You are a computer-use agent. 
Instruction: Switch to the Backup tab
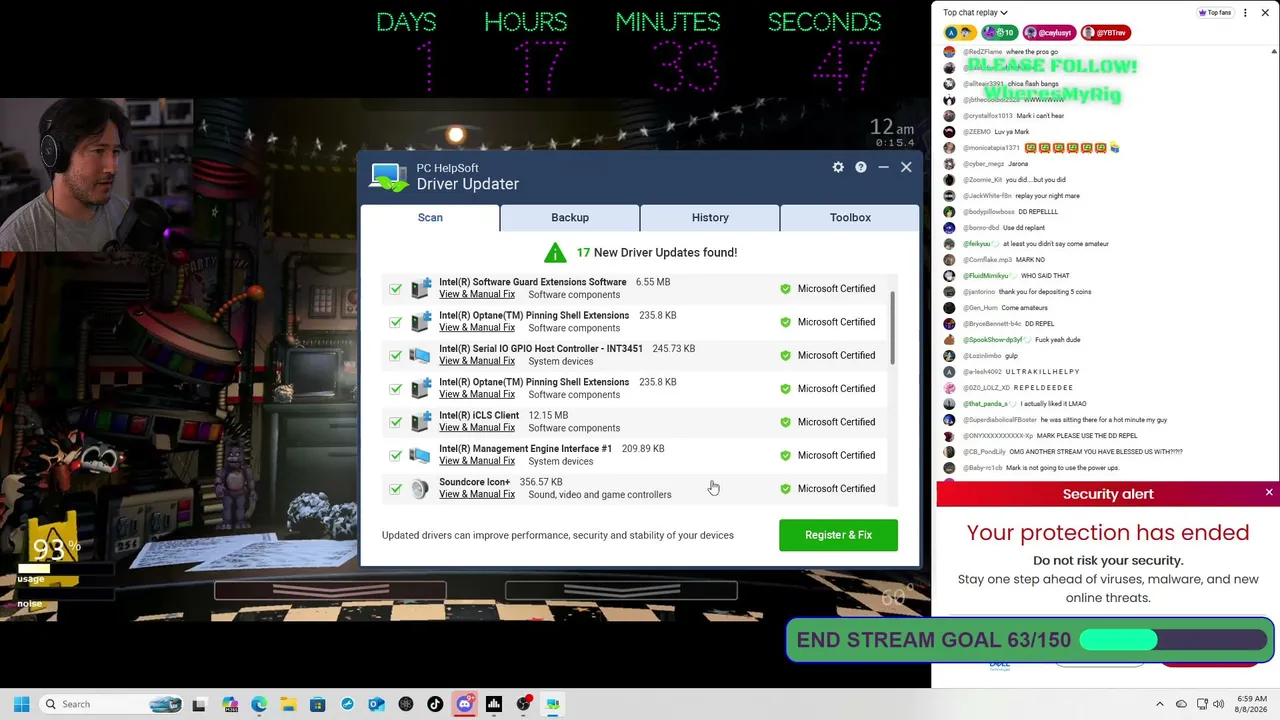570,217
